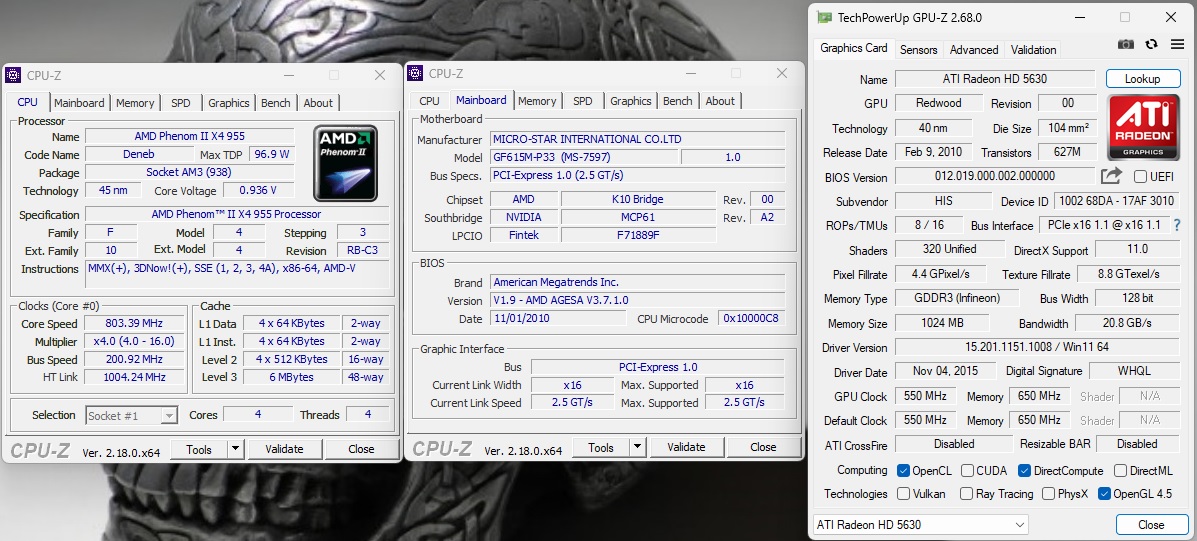Click the Tools button in the CPU window
This screenshot has height=541, width=1197.
198,449
